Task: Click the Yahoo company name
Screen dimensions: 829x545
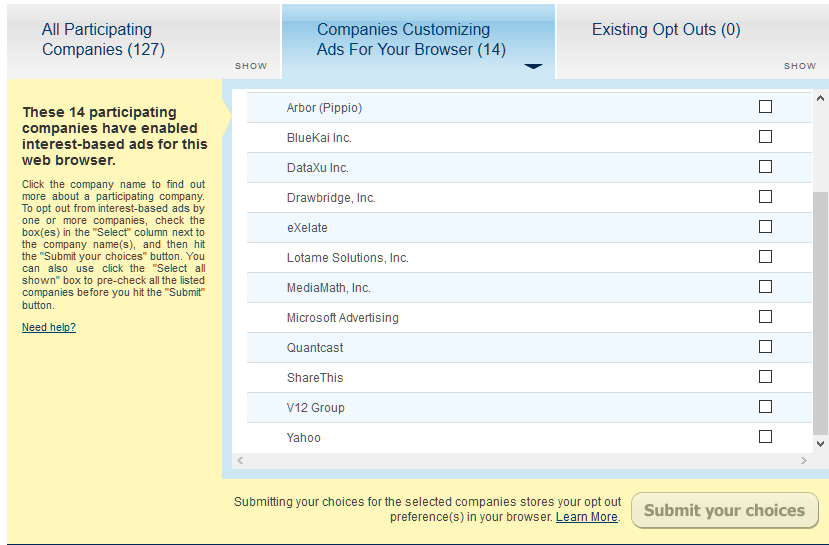Action: pos(303,438)
